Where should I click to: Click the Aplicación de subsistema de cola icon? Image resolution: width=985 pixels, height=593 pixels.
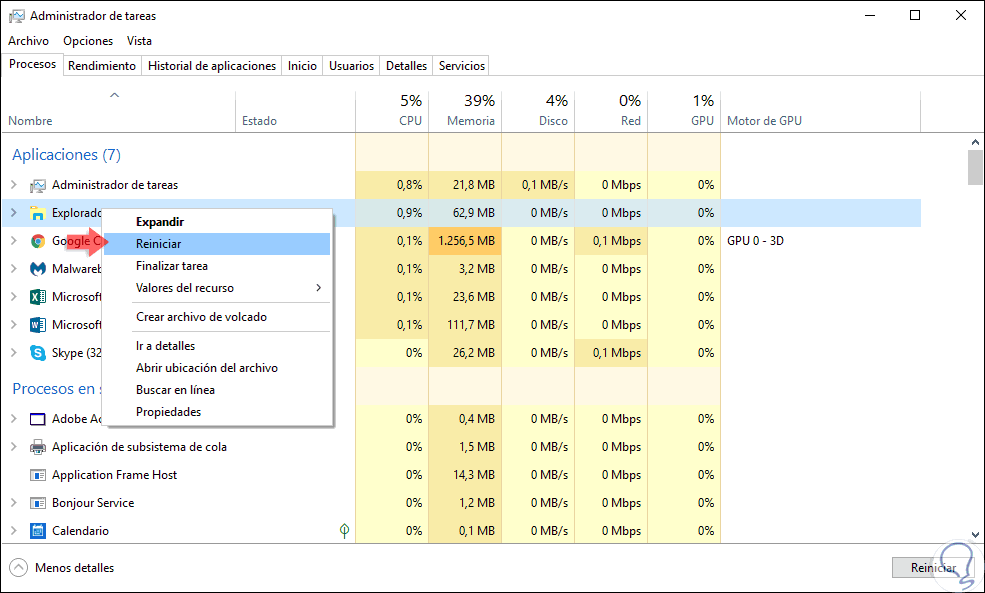point(38,447)
